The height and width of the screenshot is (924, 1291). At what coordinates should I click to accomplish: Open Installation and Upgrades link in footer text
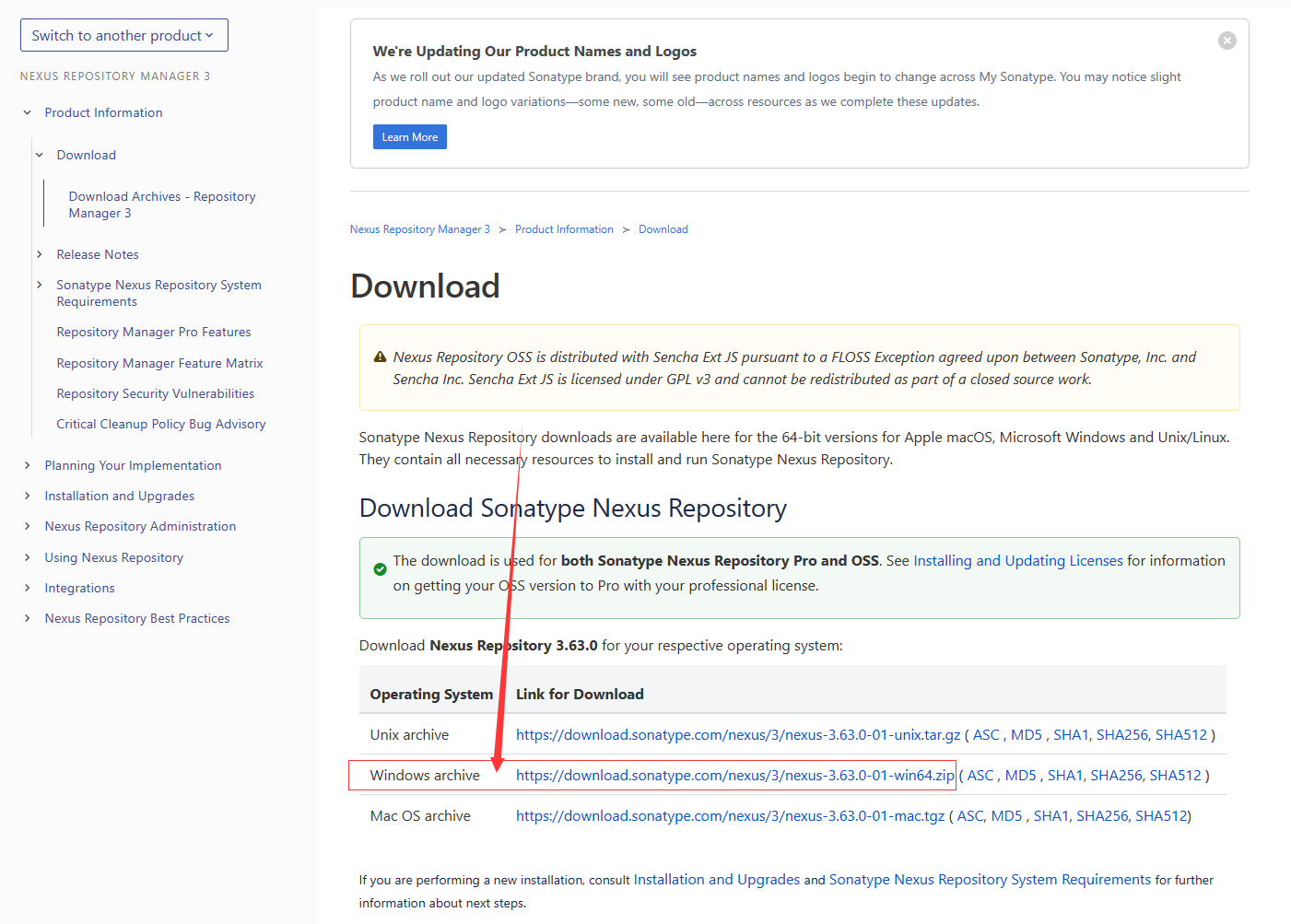(x=717, y=879)
